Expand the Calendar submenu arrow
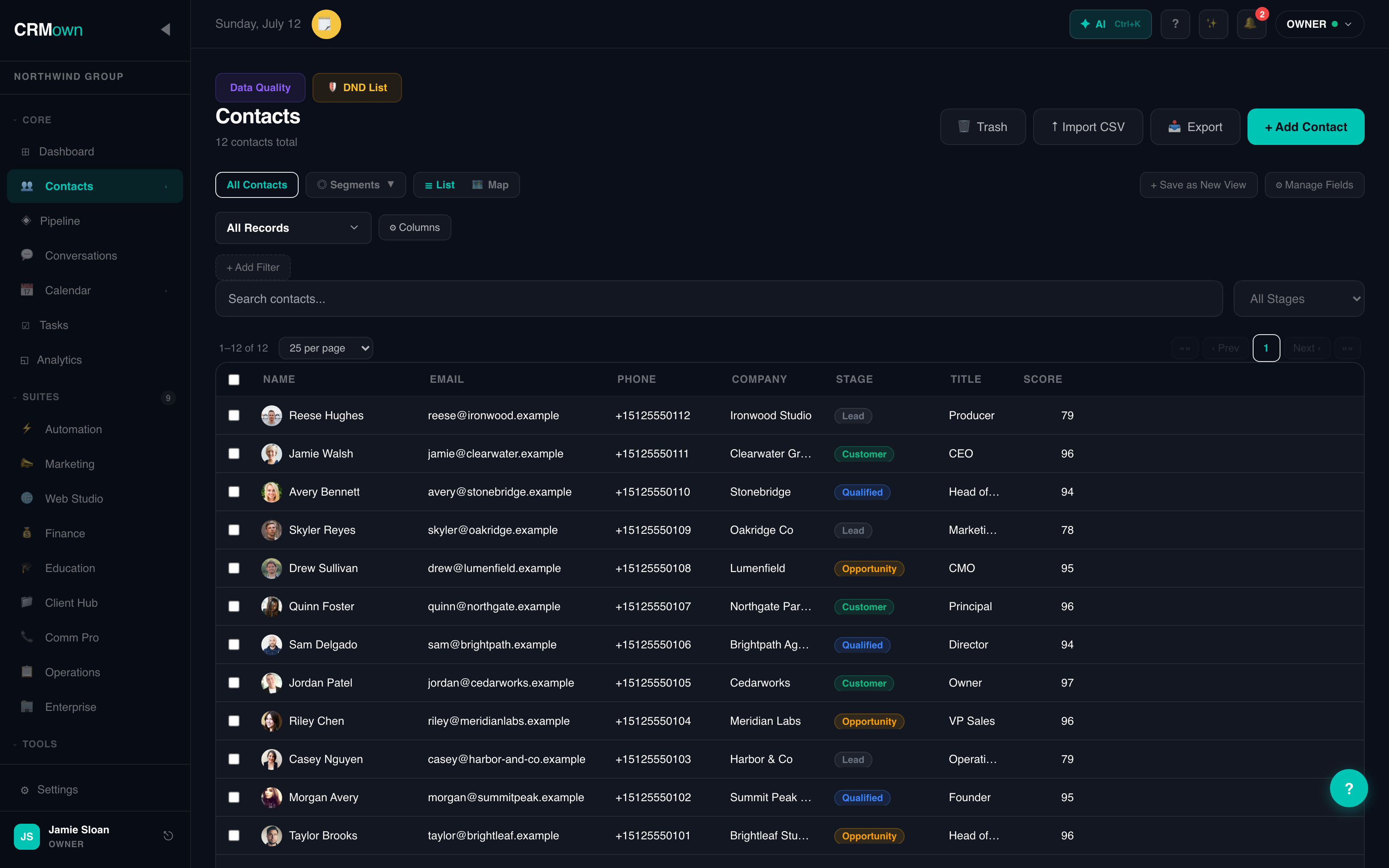This screenshot has height=868, width=1389. 166,290
